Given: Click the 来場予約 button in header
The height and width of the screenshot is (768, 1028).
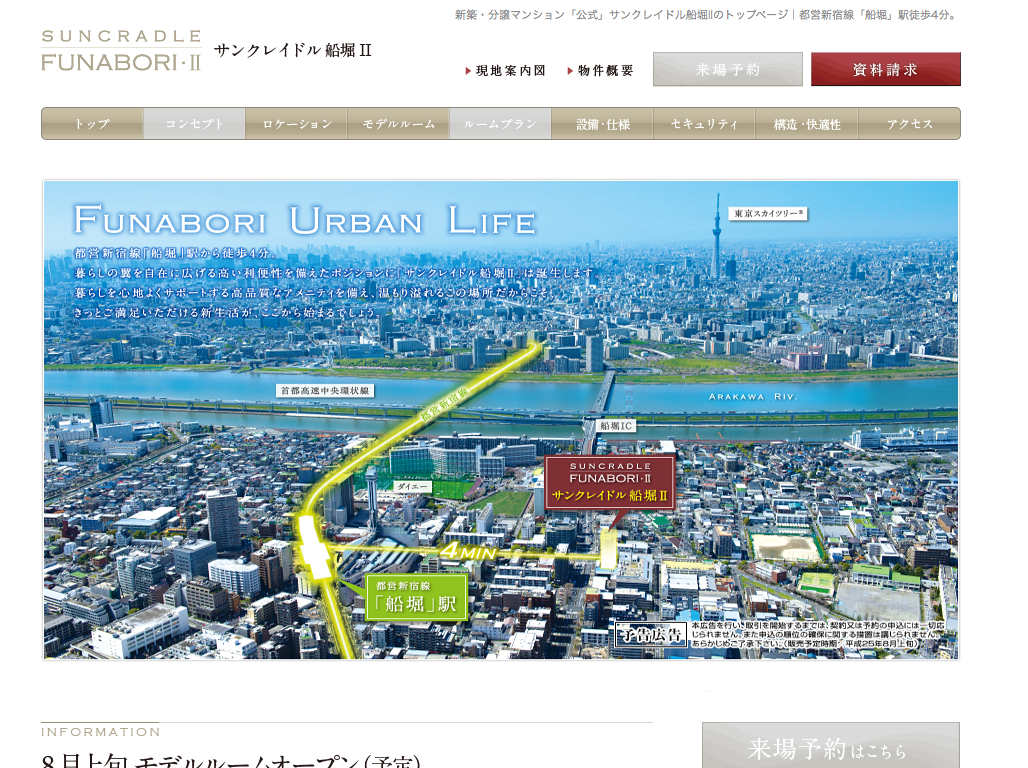Looking at the screenshot, I should tap(727, 70).
